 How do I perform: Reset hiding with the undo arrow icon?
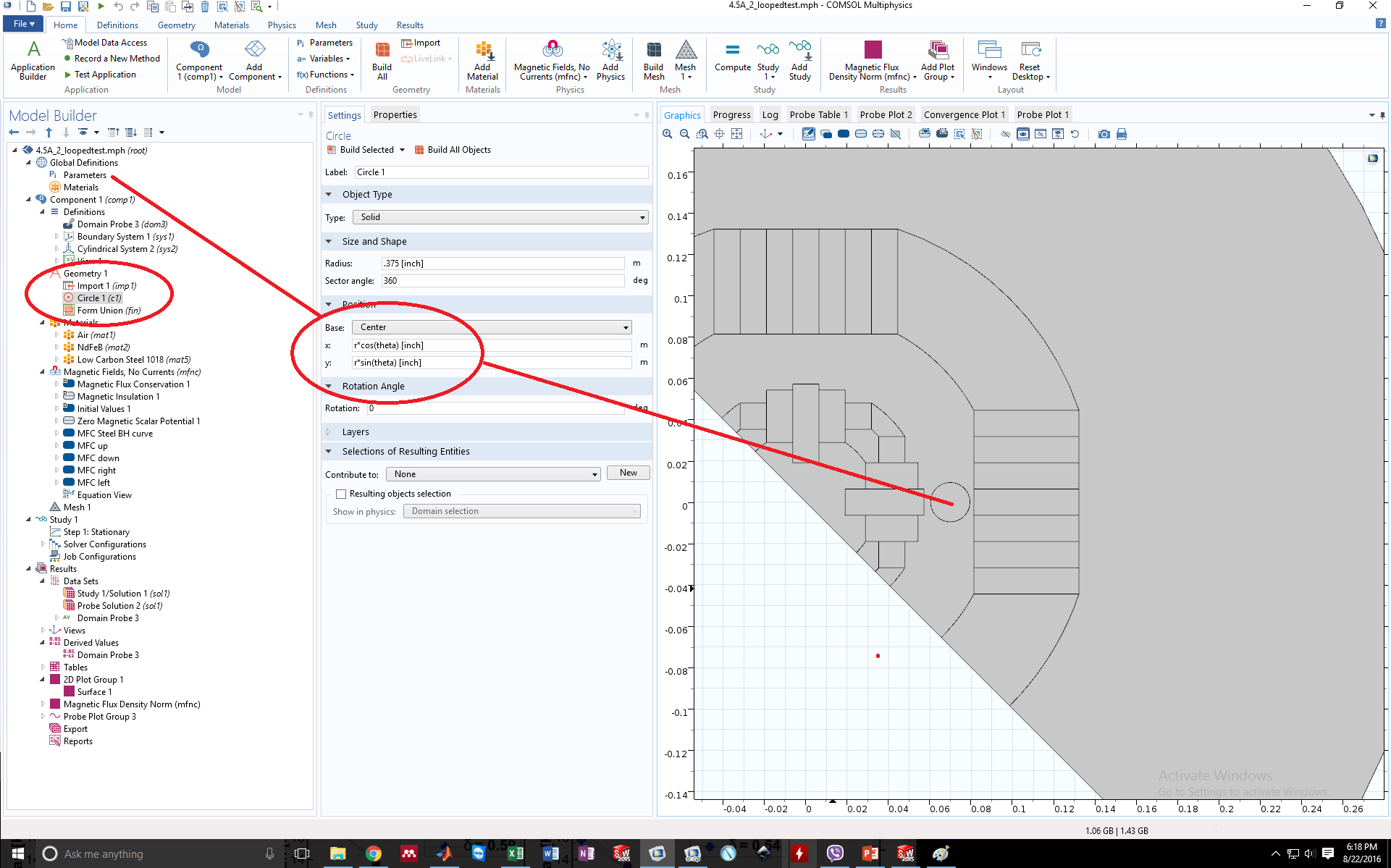click(1075, 134)
